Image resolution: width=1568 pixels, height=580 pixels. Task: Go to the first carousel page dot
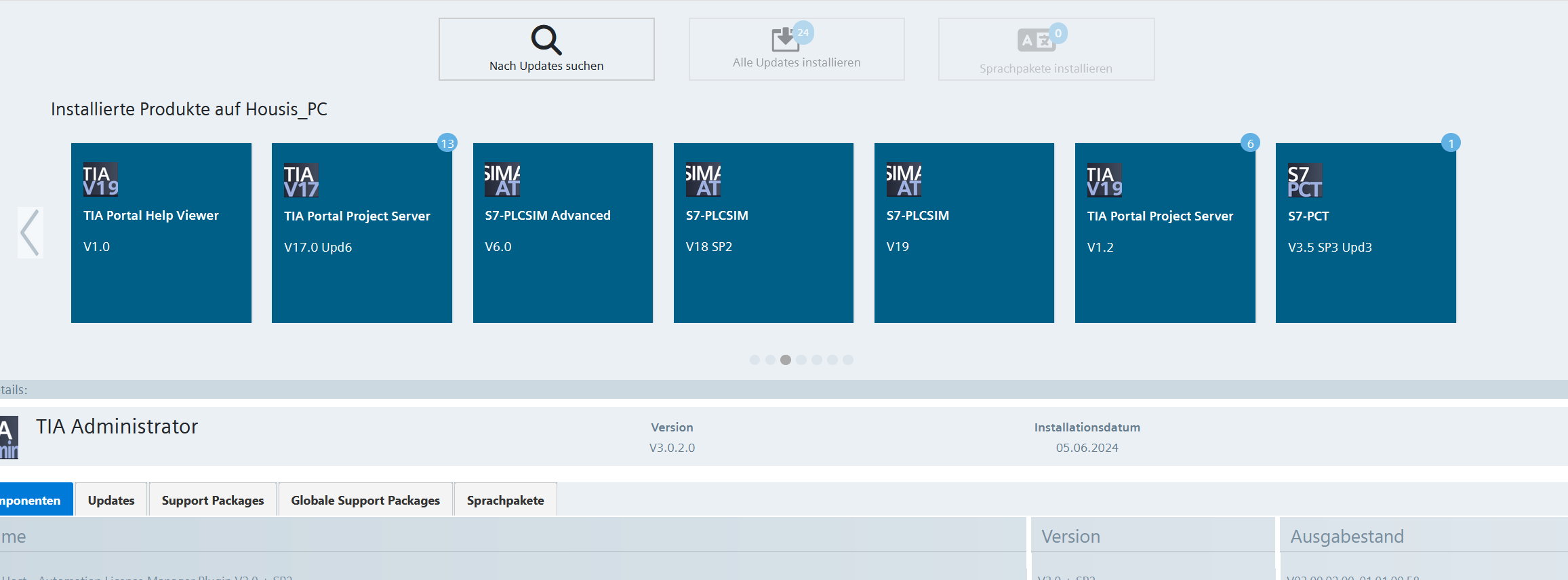pos(755,360)
